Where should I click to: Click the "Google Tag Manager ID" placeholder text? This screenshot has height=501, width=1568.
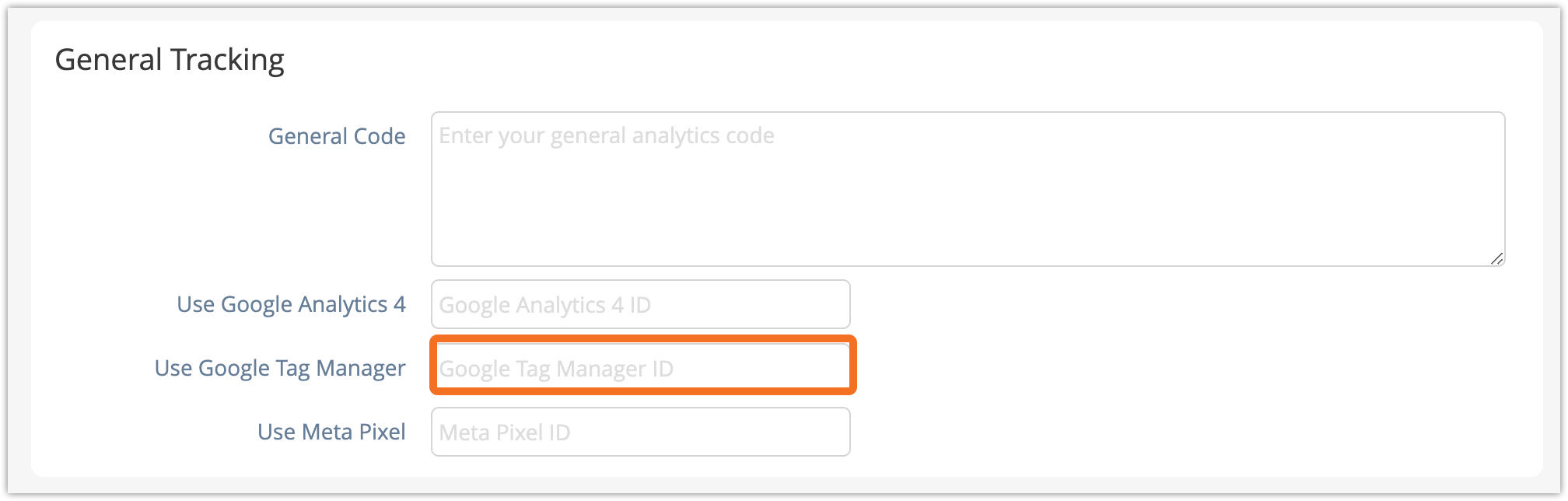pyautogui.click(x=556, y=369)
